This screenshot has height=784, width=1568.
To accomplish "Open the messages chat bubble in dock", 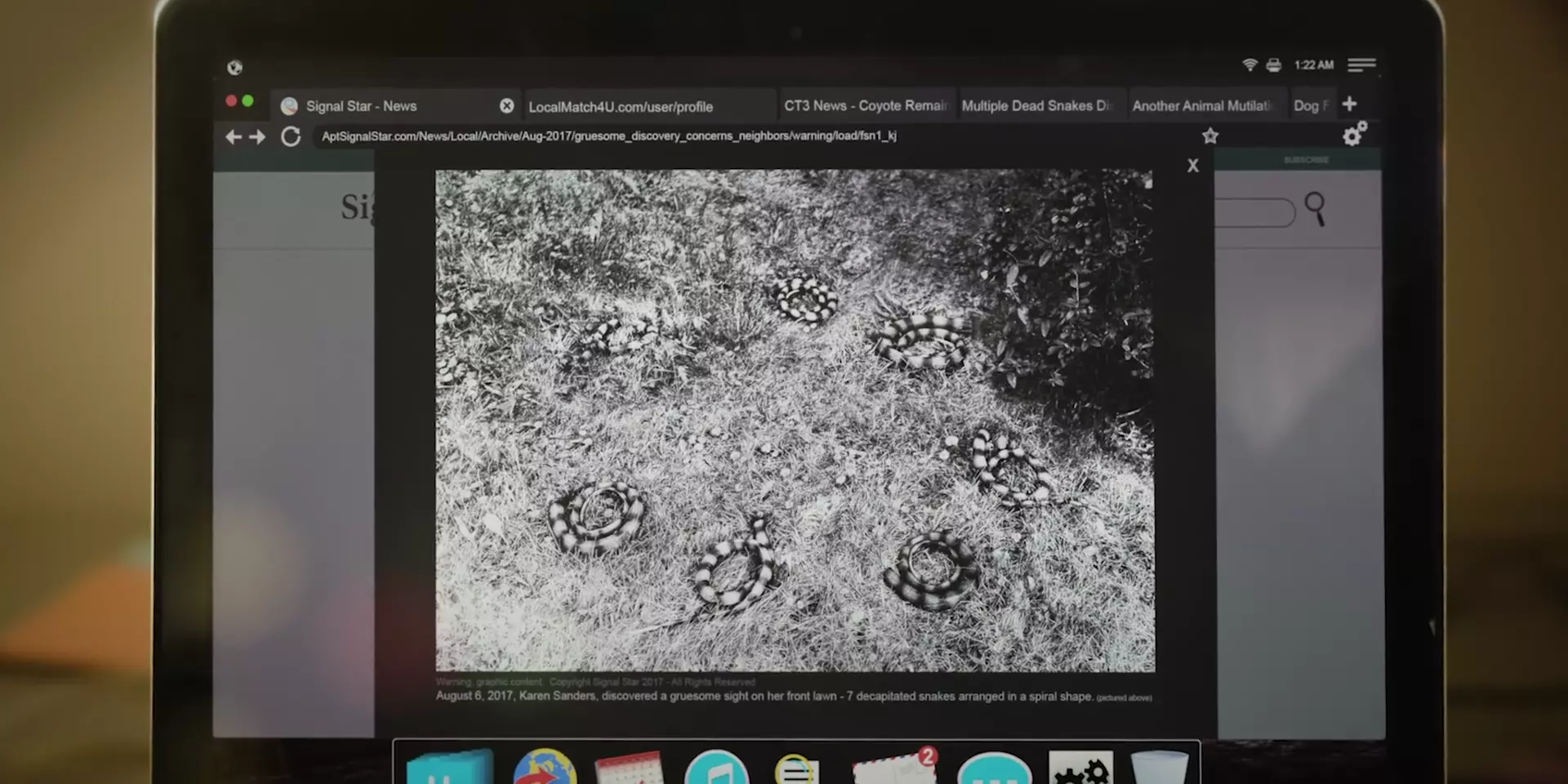I will (x=994, y=769).
